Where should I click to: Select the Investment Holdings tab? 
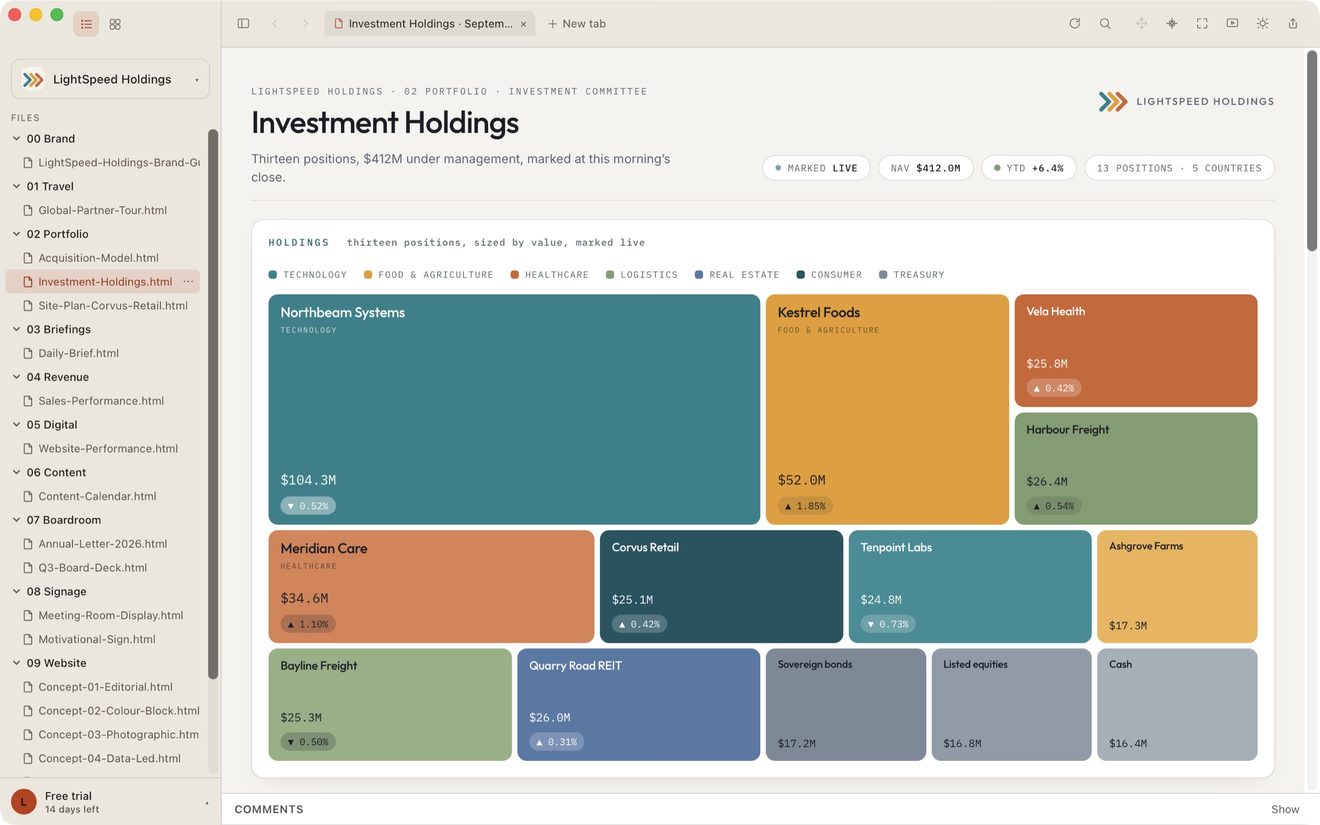[430, 24]
